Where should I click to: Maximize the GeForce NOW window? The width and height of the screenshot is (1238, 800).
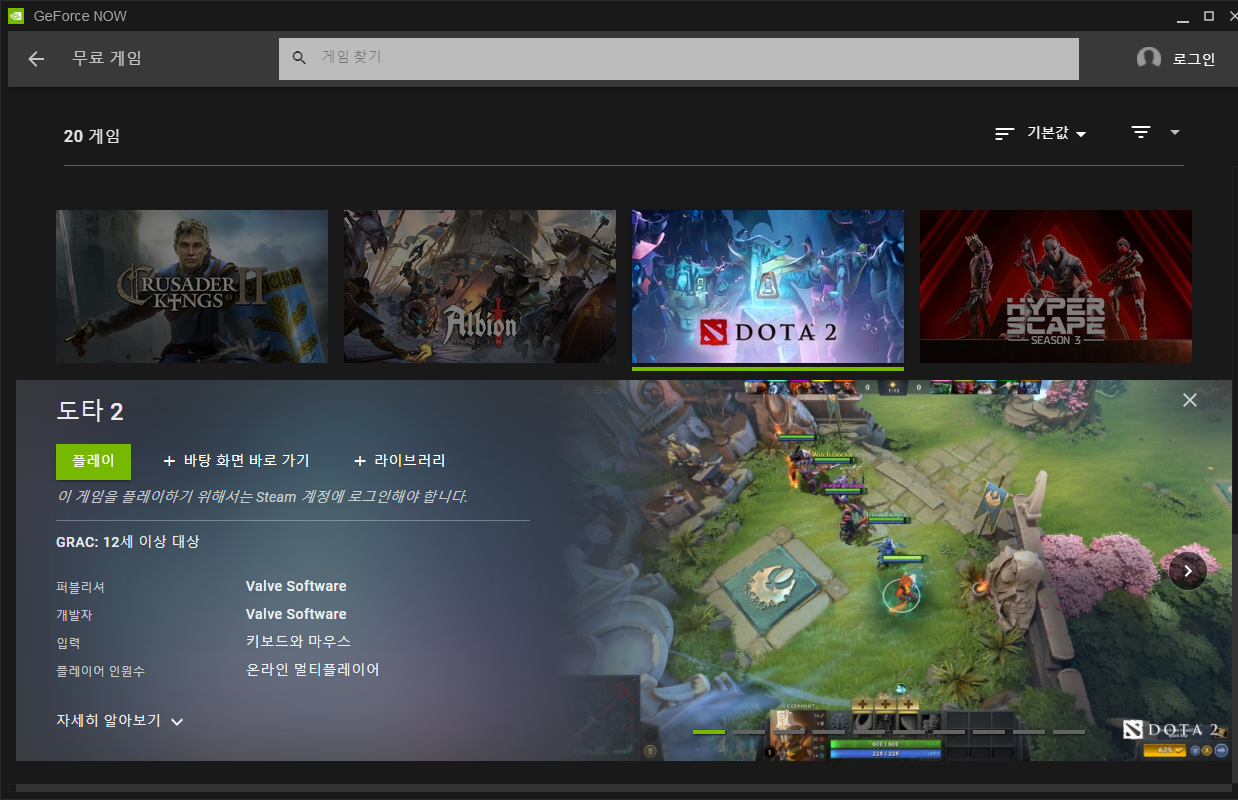coord(1208,16)
